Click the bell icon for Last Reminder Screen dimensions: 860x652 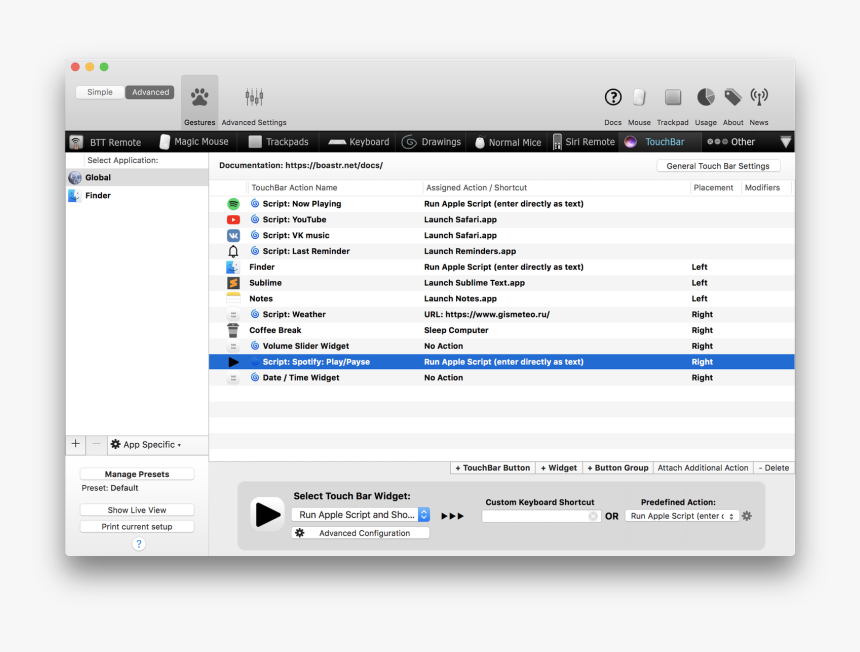coord(233,252)
